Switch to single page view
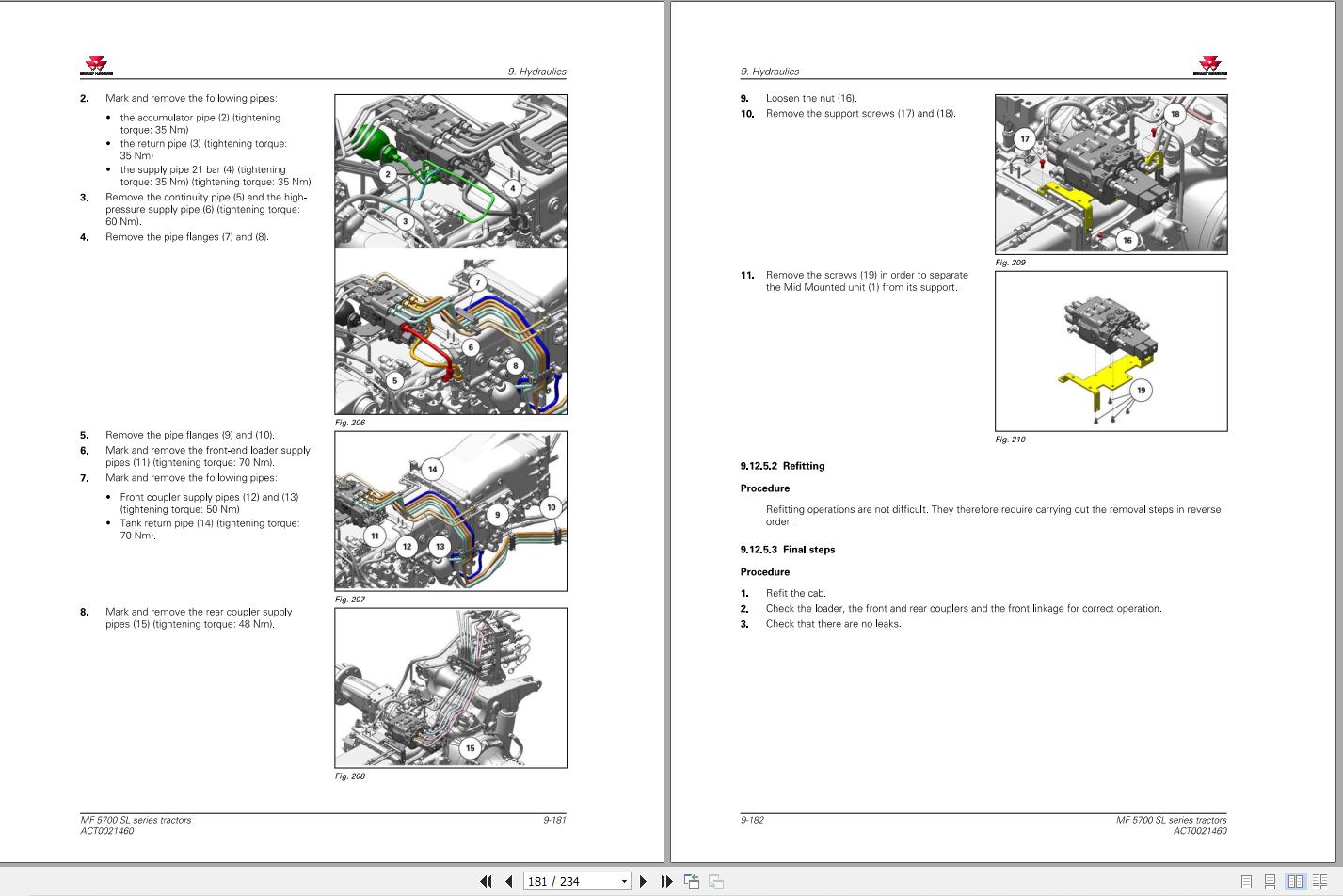1343x896 pixels. pos(1247,882)
